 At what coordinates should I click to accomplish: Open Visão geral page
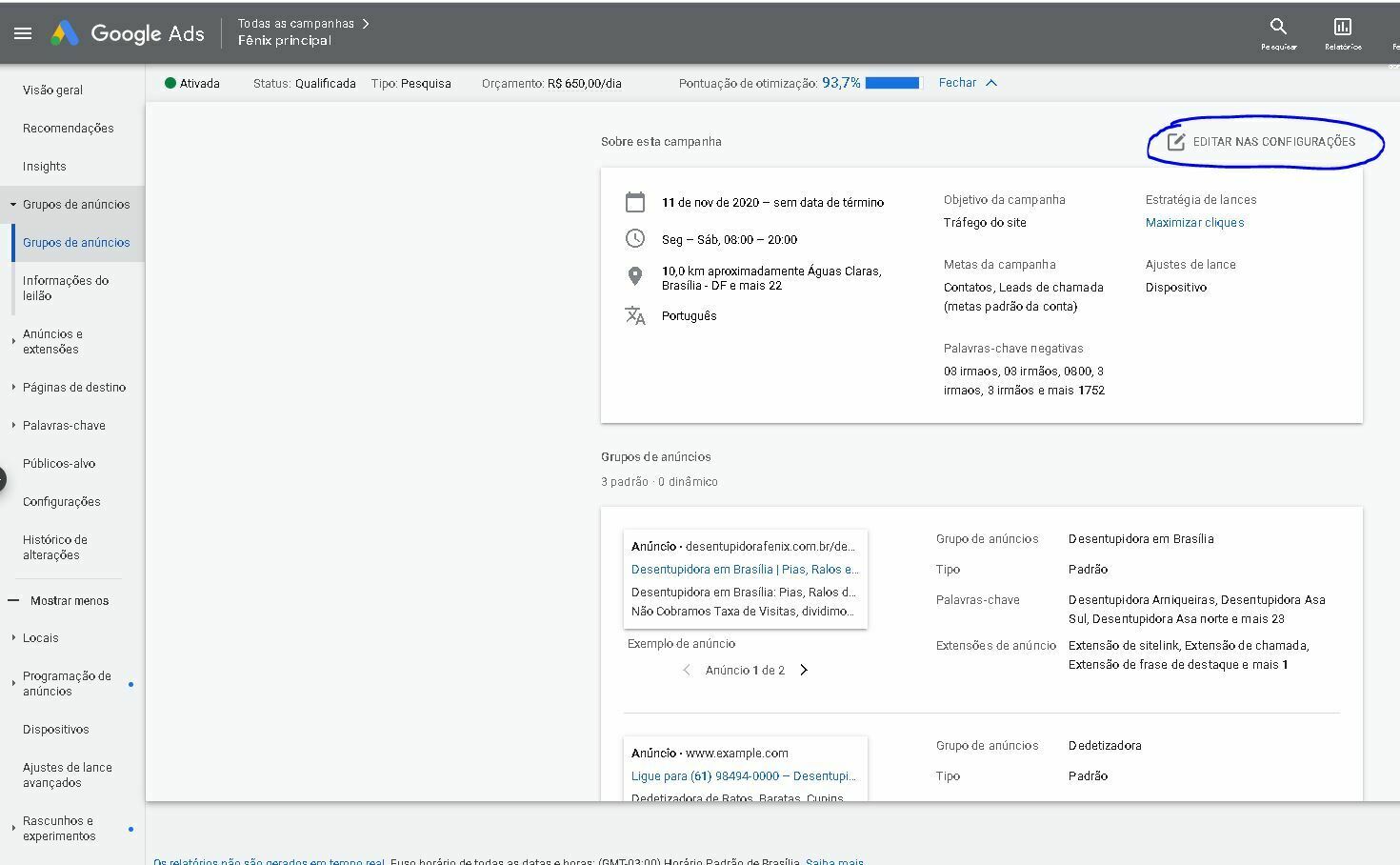(x=52, y=90)
